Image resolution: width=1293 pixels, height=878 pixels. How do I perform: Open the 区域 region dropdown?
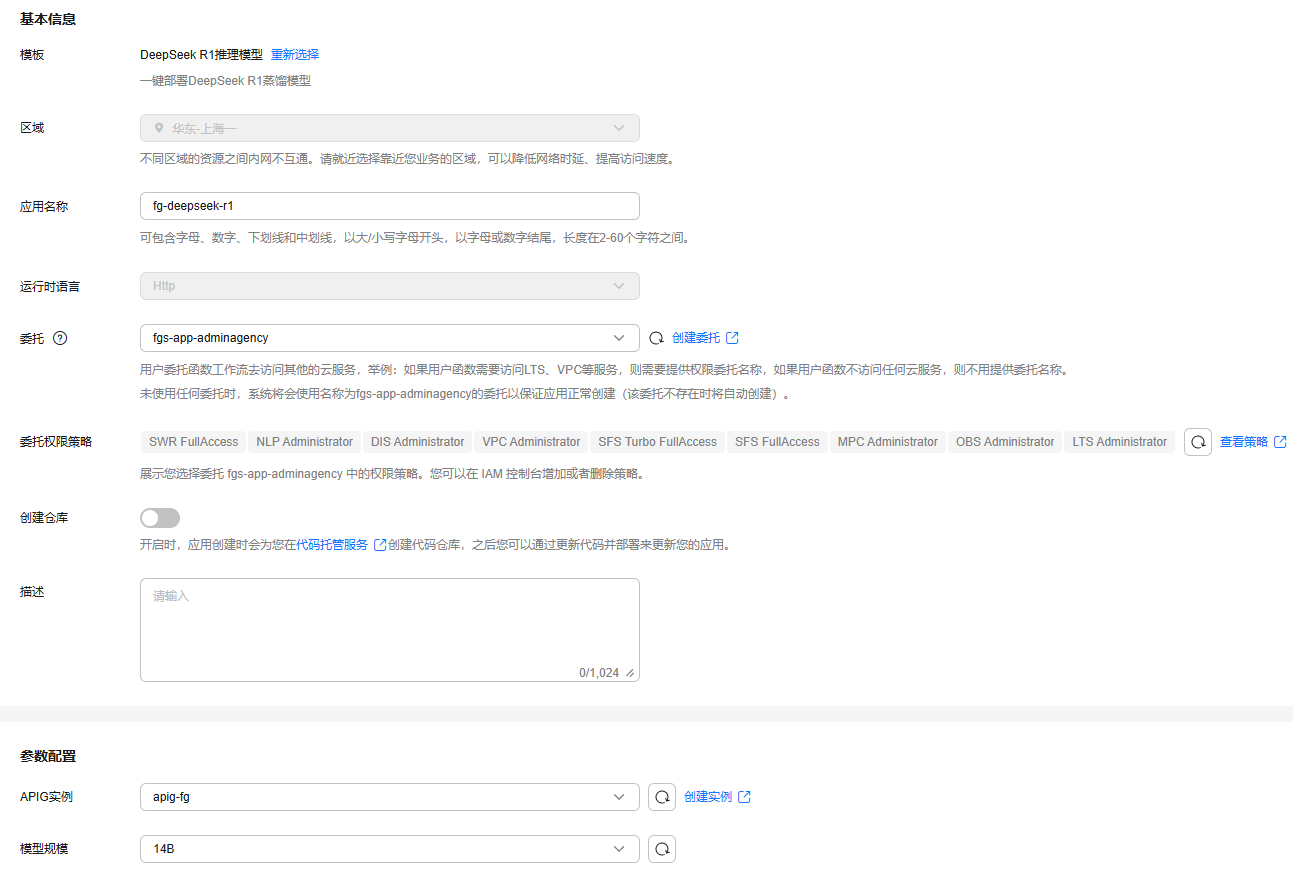tap(390, 128)
